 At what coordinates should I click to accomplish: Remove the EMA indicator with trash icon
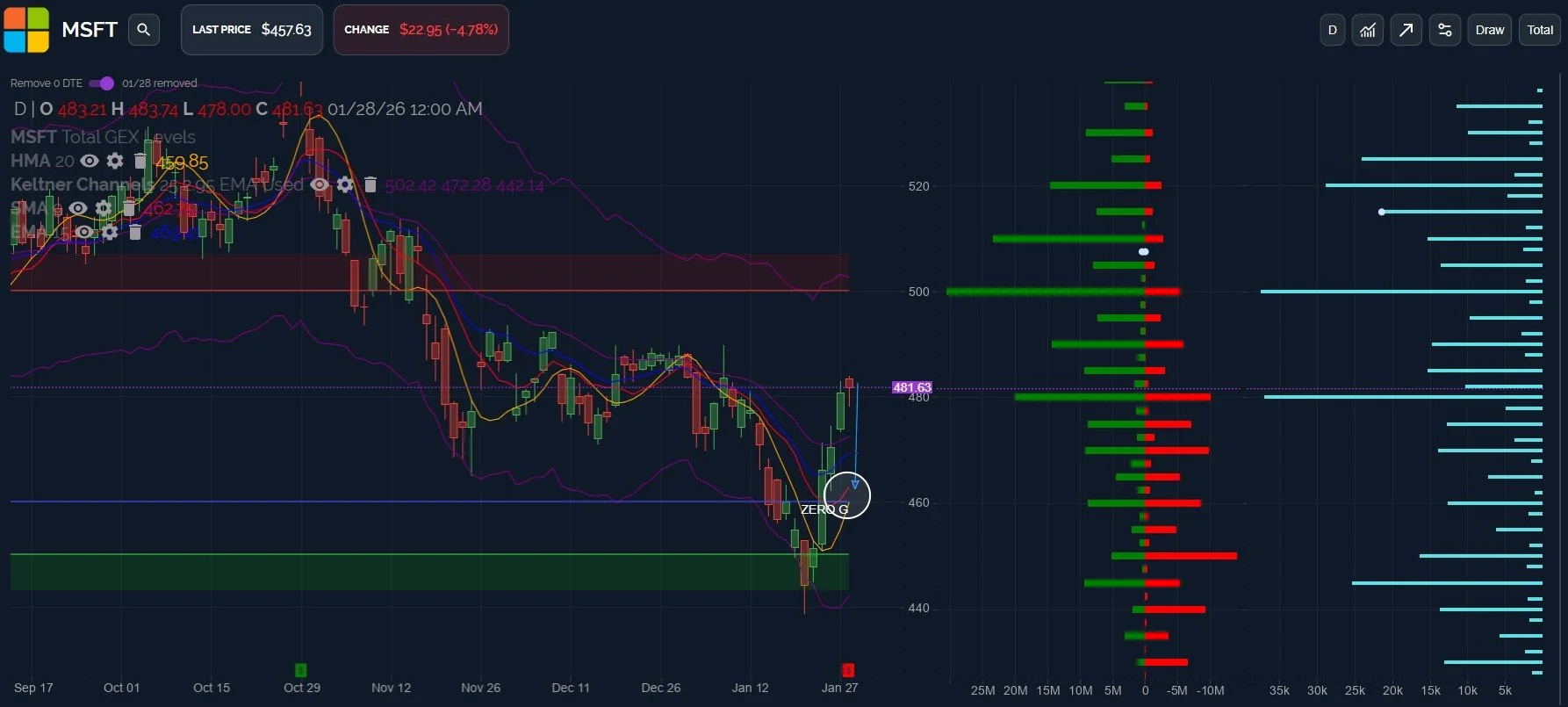pos(135,232)
